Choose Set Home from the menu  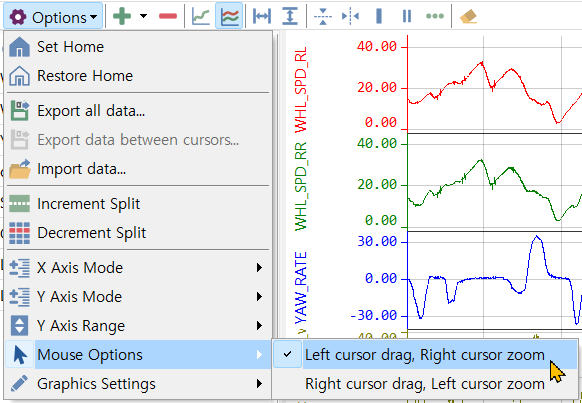click(x=138, y=47)
